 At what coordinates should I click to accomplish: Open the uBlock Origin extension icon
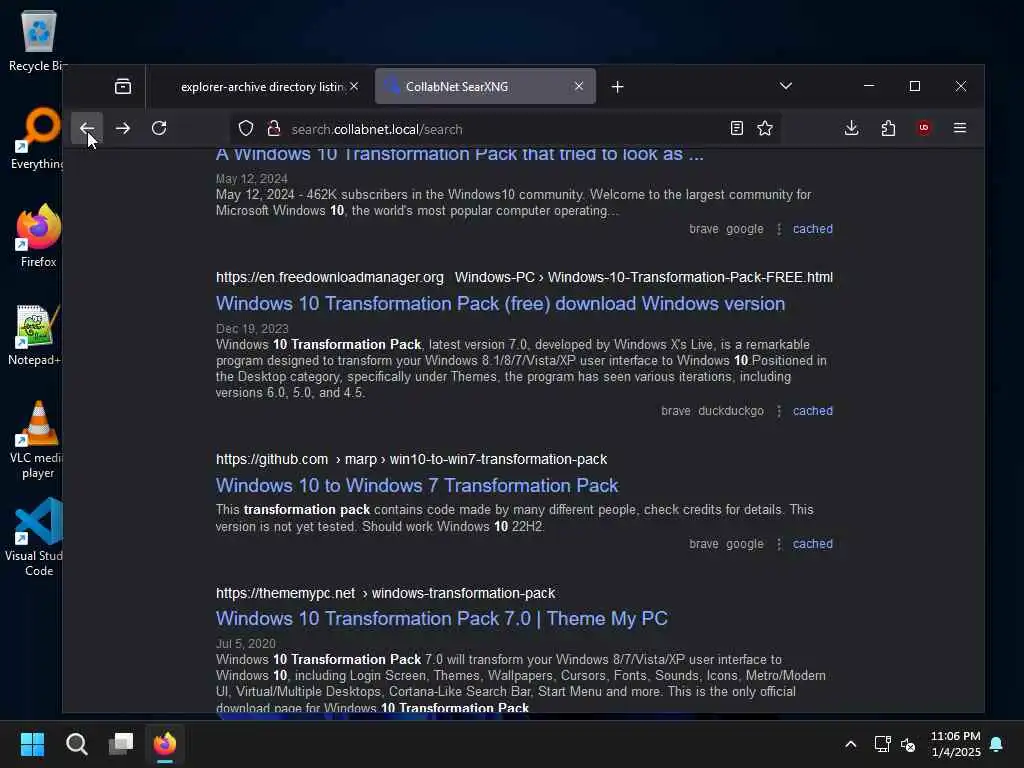[x=924, y=128]
